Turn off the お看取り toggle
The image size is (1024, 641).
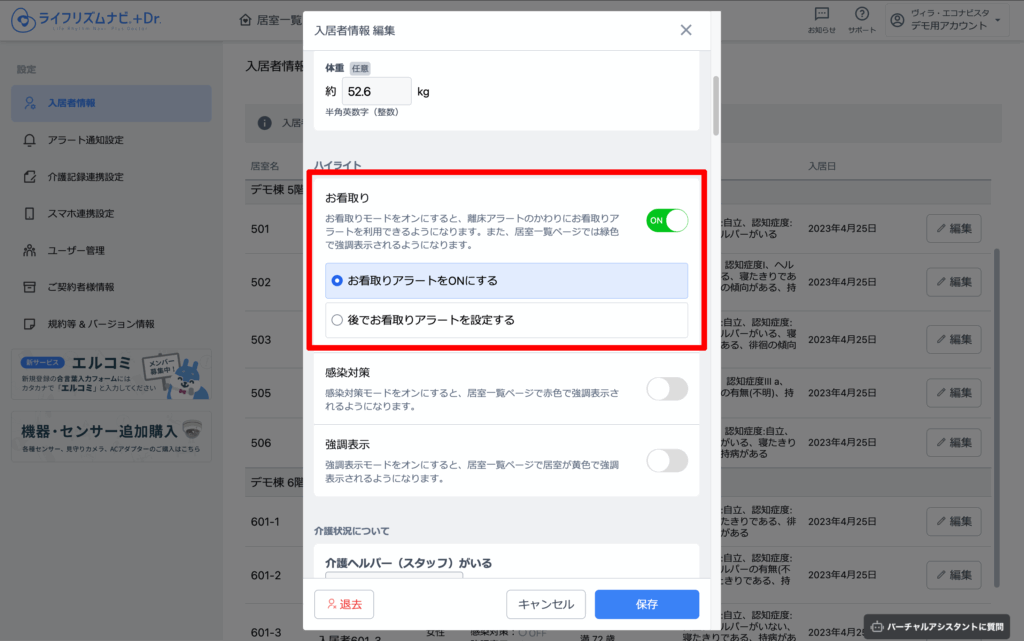point(667,220)
